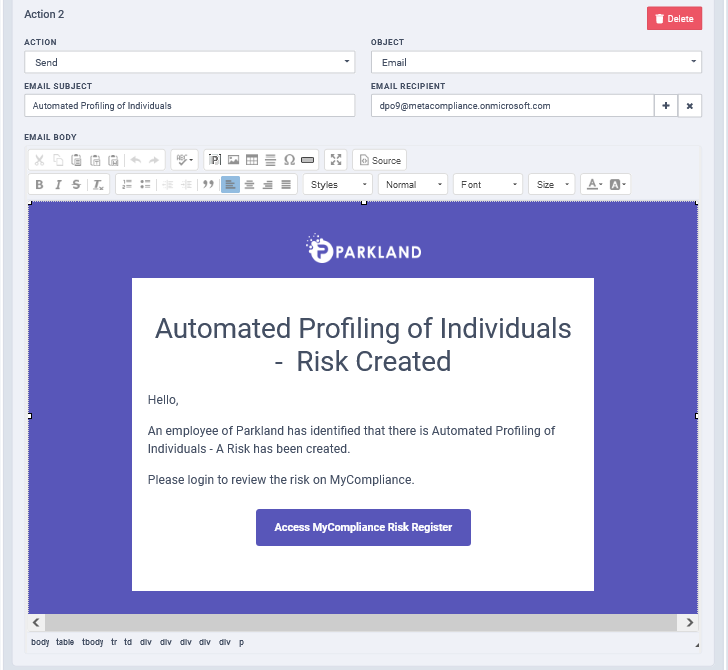Open the Object dropdown showing Email
This screenshot has width=728, height=670.
click(536, 62)
